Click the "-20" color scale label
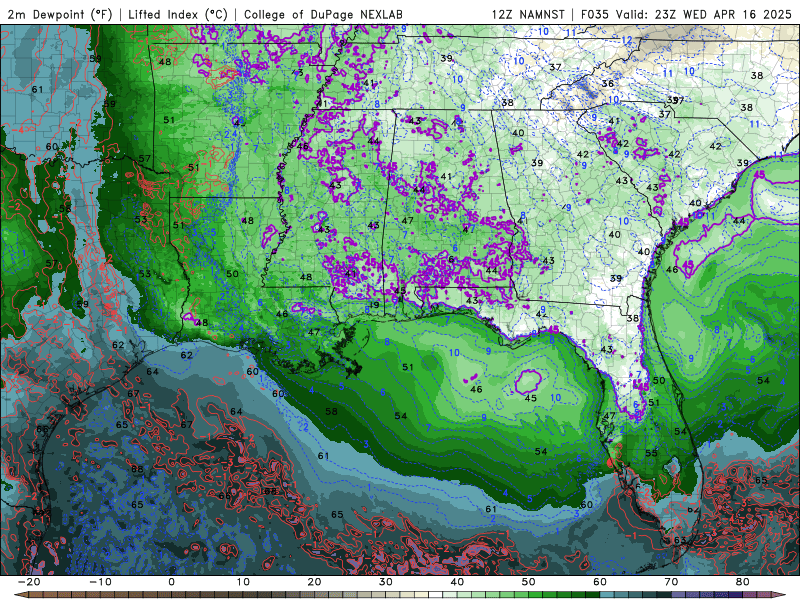800x600 pixels. tap(29, 582)
